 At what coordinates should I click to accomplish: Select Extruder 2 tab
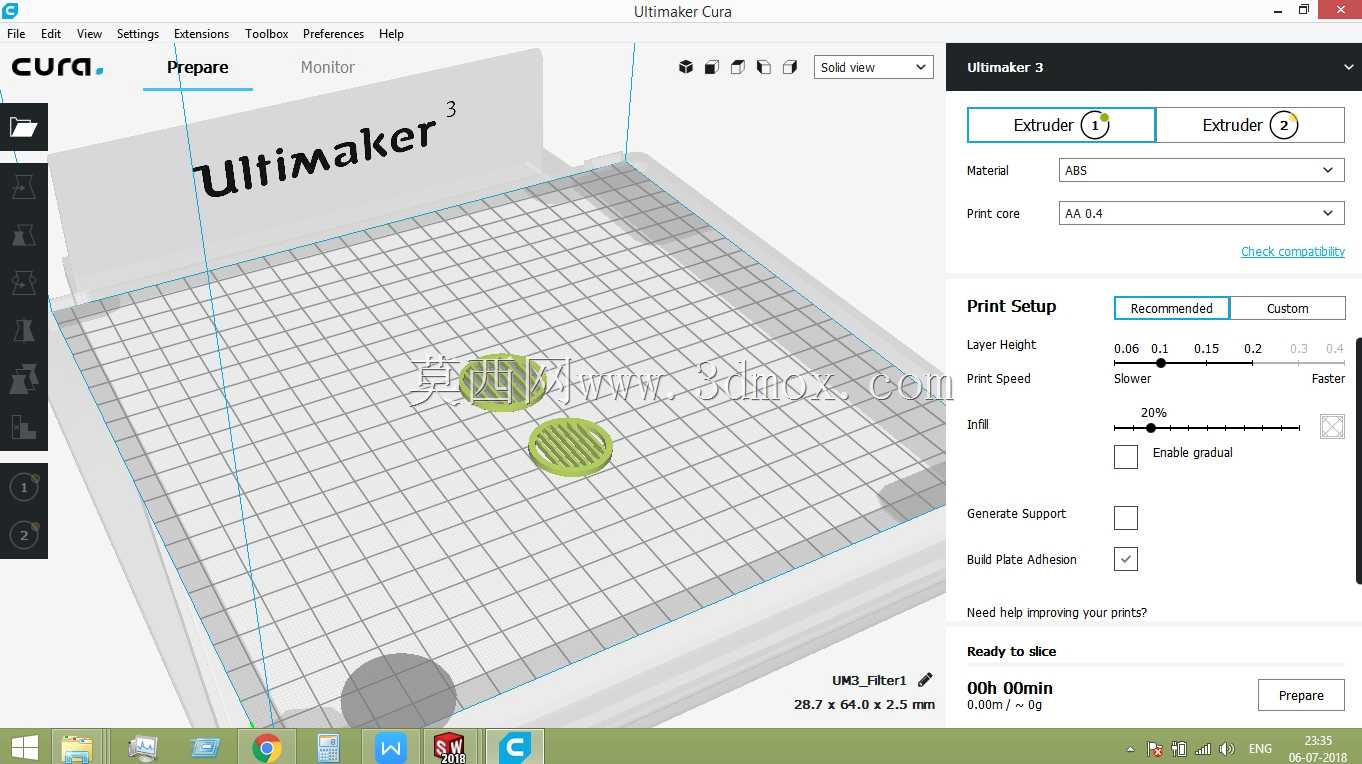(x=1250, y=125)
